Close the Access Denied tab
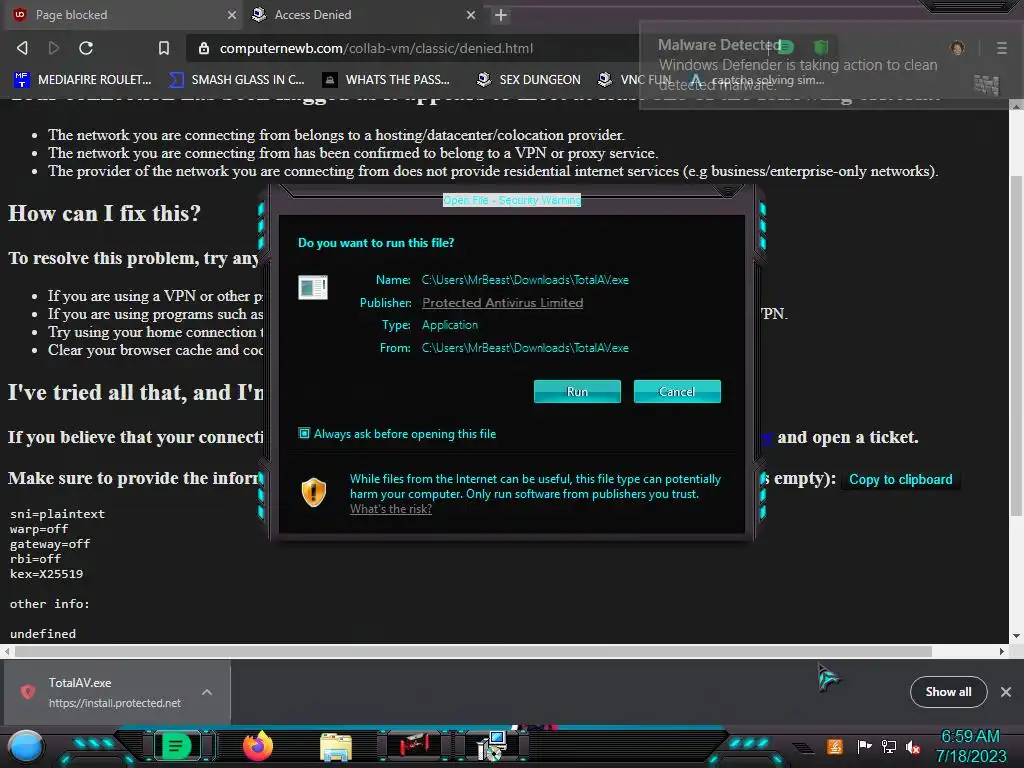 click(x=471, y=14)
